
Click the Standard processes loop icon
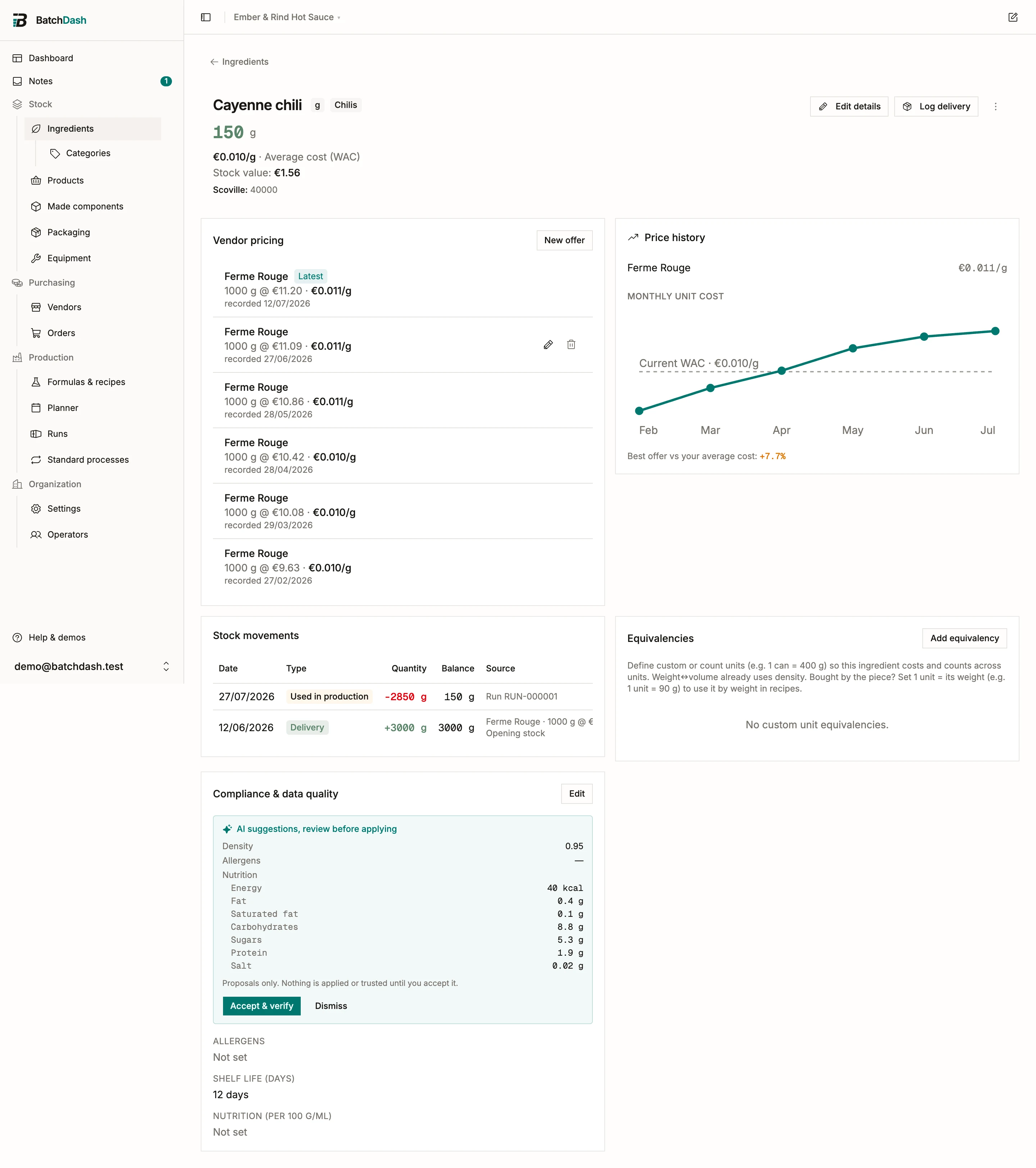pos(36,460)
